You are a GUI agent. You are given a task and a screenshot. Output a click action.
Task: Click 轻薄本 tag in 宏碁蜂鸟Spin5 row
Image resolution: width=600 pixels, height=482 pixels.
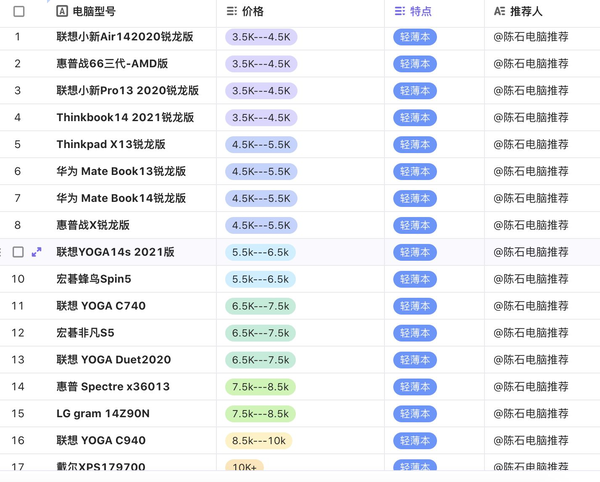[x=415, y=279]
